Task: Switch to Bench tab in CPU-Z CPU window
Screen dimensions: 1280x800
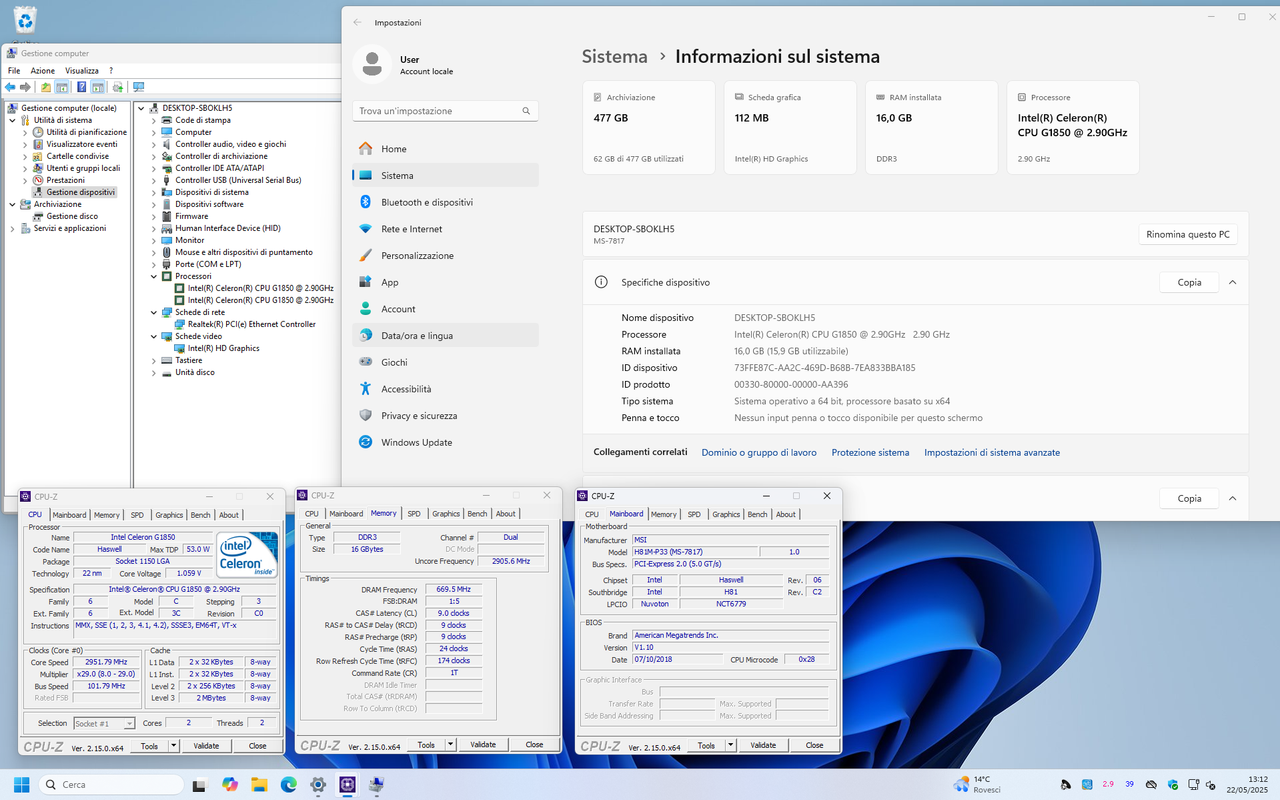Action: click(201, 515)
